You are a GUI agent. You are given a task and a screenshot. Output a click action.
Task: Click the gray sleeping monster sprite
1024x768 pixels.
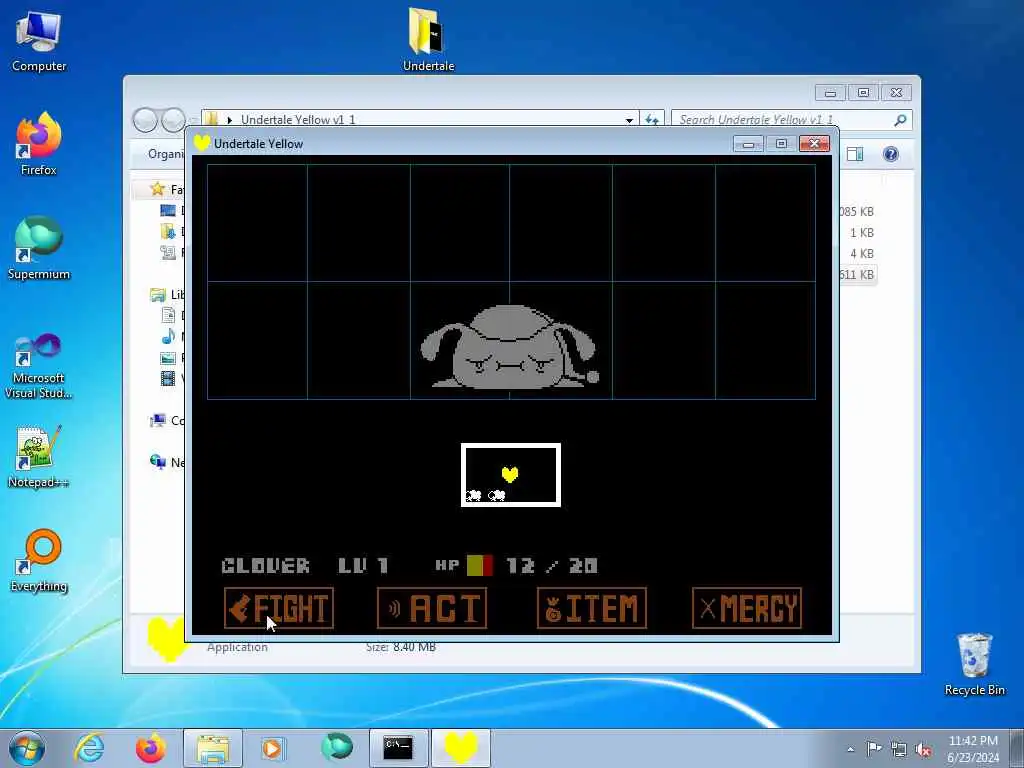click(x=509, y=347)
